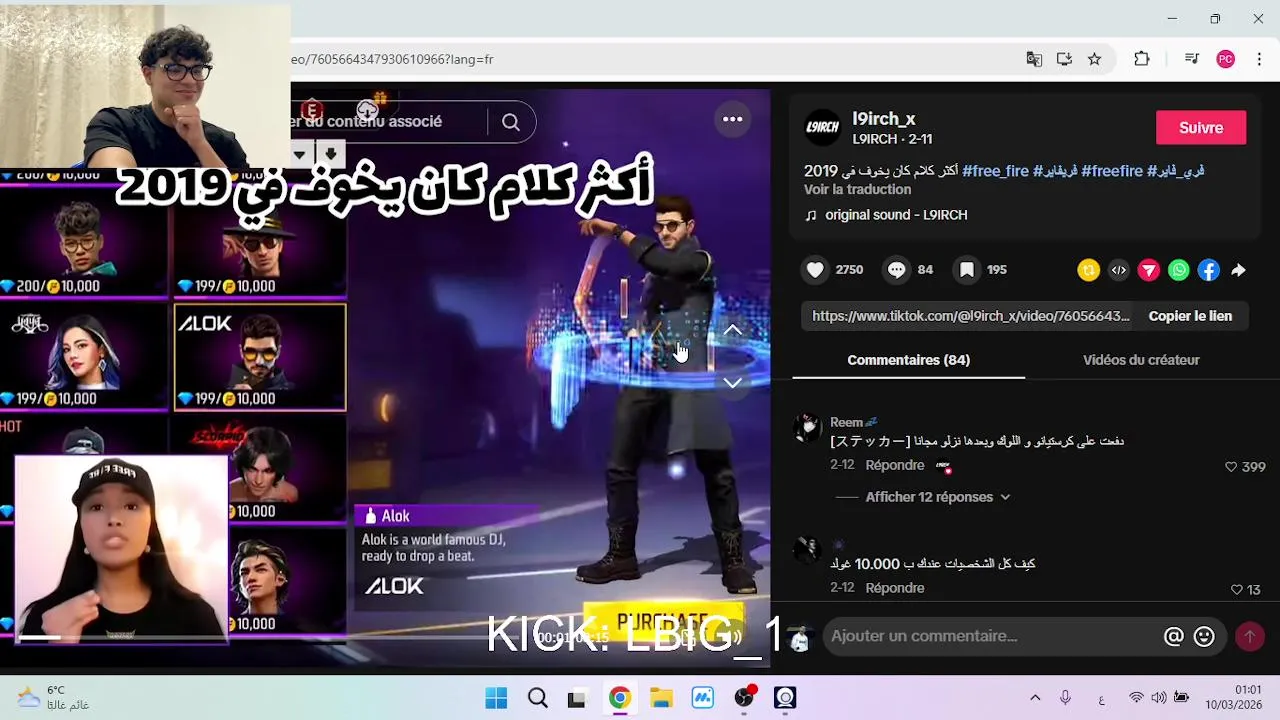Bookmark the video with the save icon
This screenshot has height=720, width=1280.
(x=966, y=270)
